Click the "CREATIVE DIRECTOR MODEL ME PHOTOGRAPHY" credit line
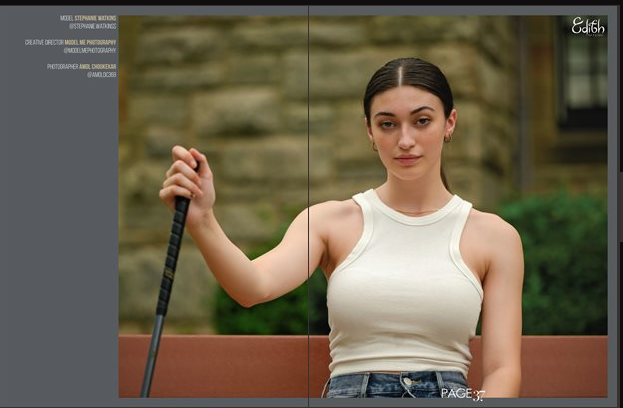The image size is (623, 408). 71,42
